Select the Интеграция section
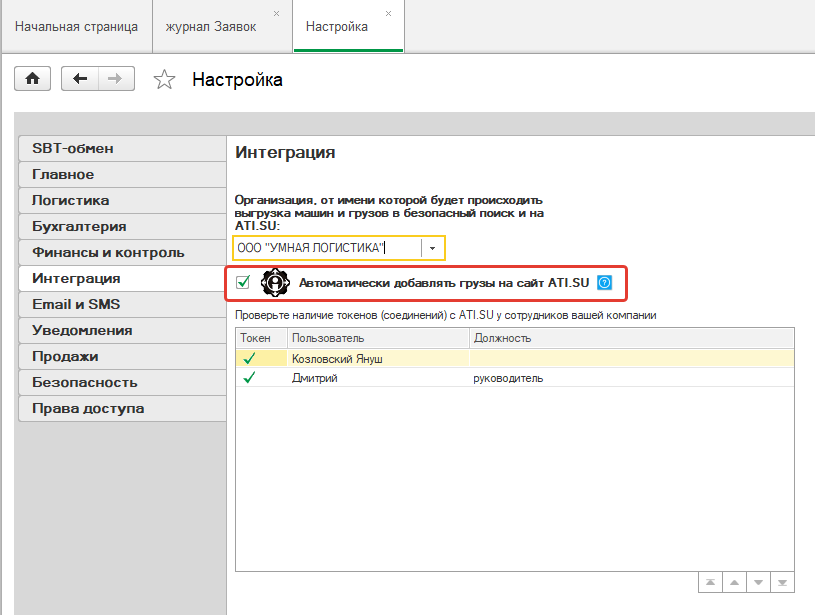 click(x=122, y=279)
